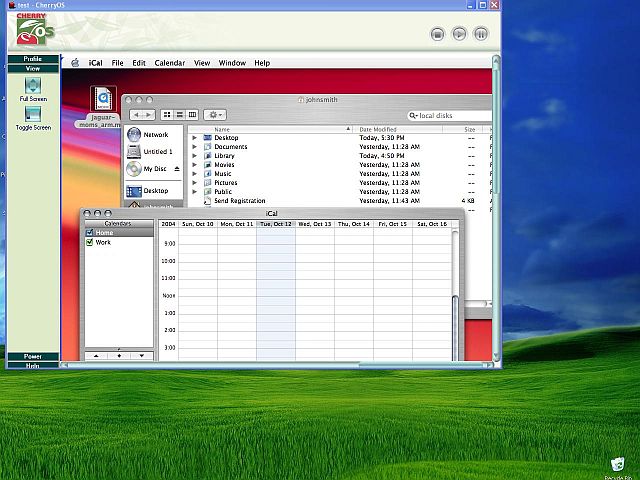Click the CherryOS pause button
This screenshot has width=640, height=480.
coord(481,34)
